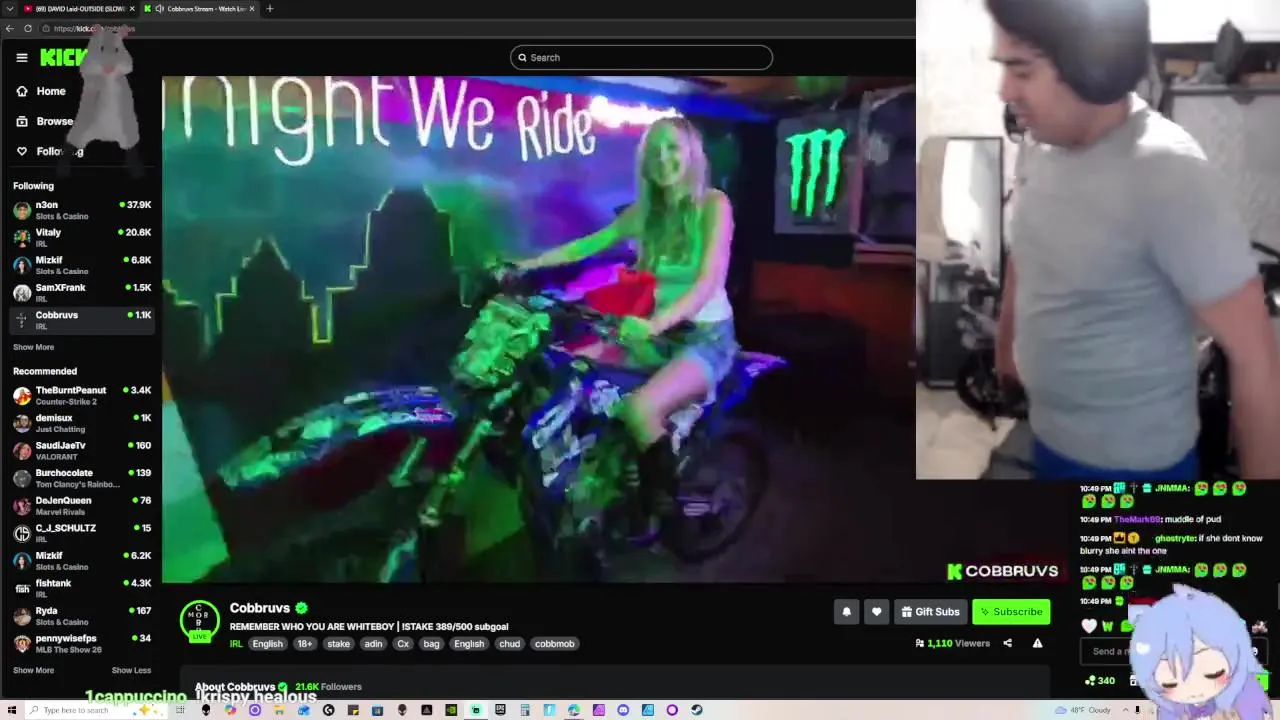Viewport: 1280px width, 720px height.
Task: Open a new browser tab
Action: click(x=269, y=9)
